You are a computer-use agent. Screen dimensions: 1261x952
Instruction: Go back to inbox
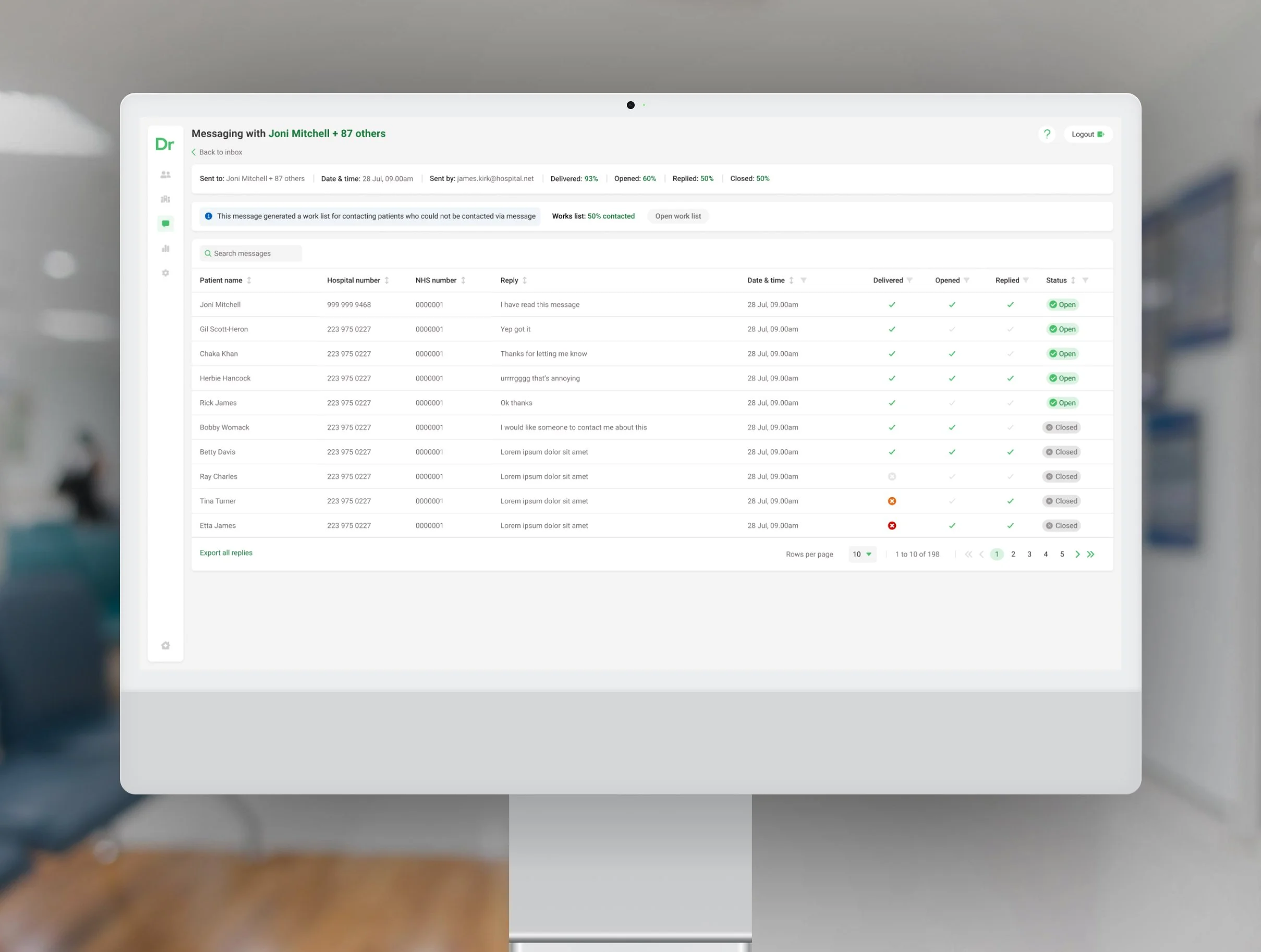pos(216,152)
